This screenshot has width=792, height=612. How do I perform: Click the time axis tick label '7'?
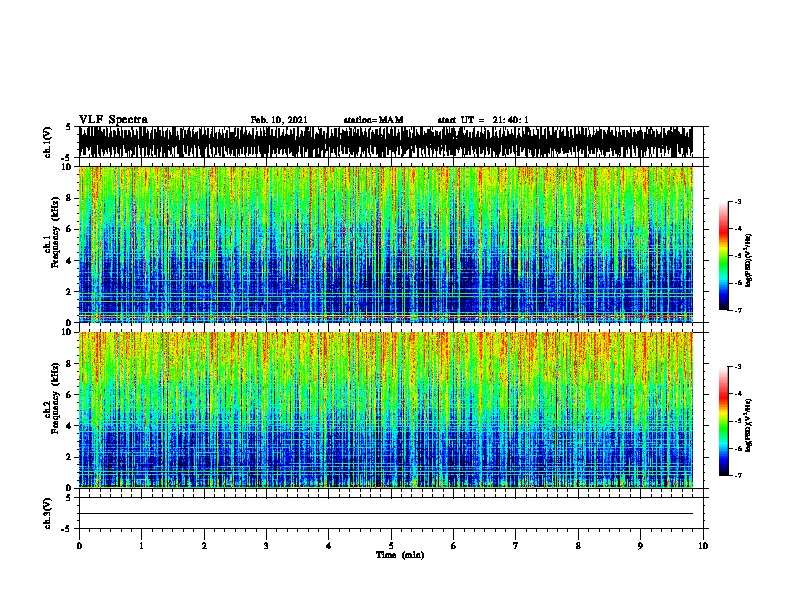(516, 546)
